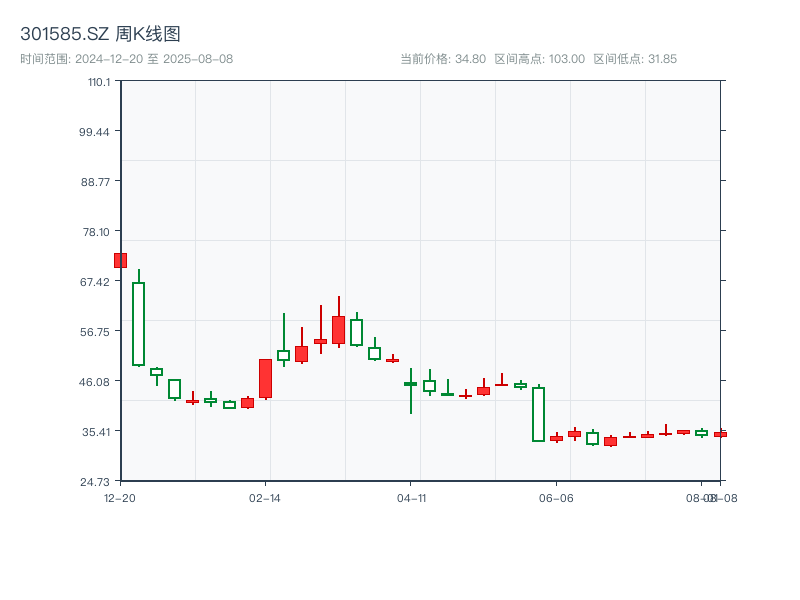The width and height of the screenshot is (800, 600).
Task: Click the y-axis label 46.08
Action: coord(95,382)
